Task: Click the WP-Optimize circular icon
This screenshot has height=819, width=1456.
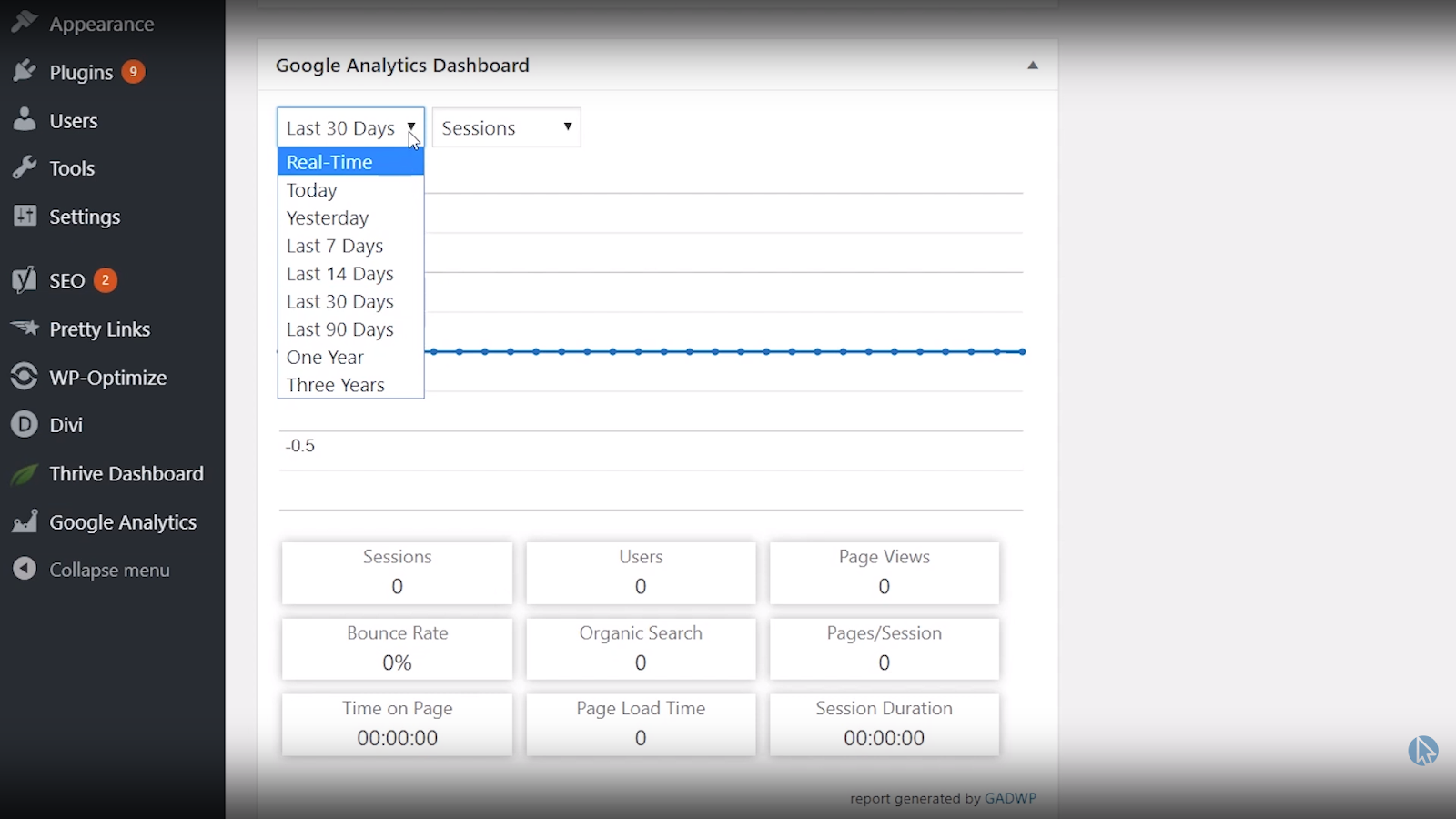Action: click(25, 377)
